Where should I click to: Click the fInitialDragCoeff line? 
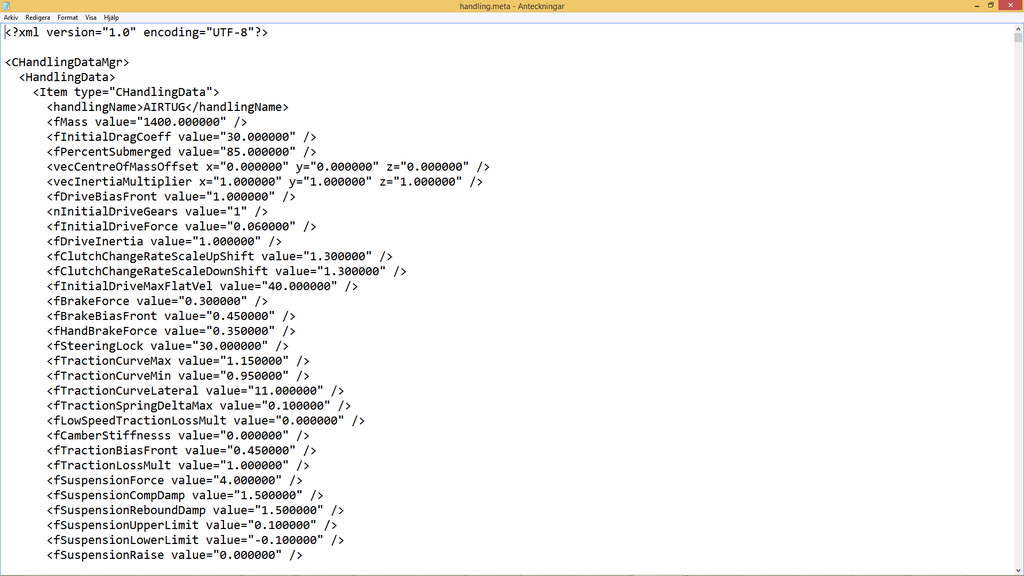(182, 137)
